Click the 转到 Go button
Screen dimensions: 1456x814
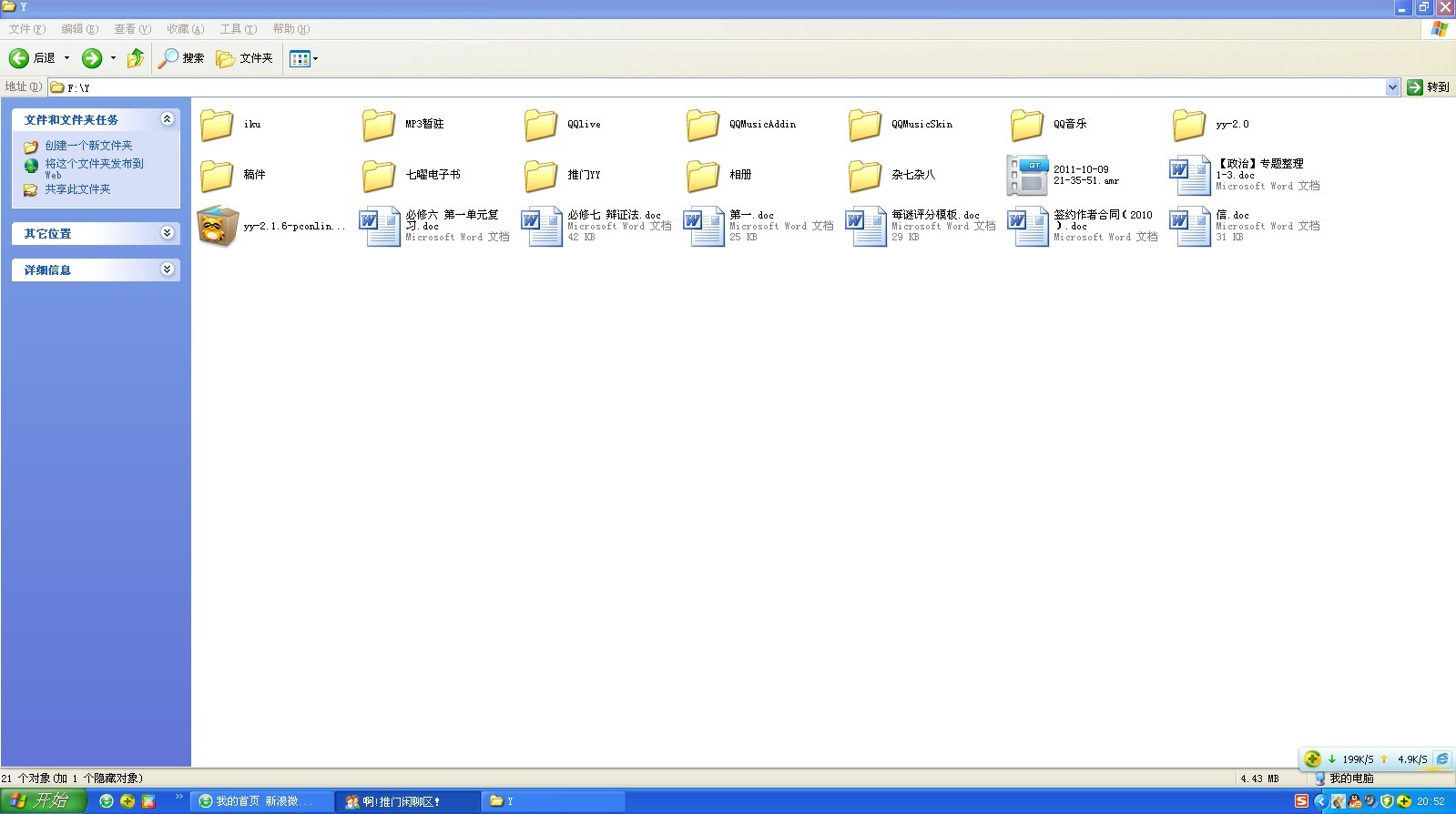[1428, 87]
